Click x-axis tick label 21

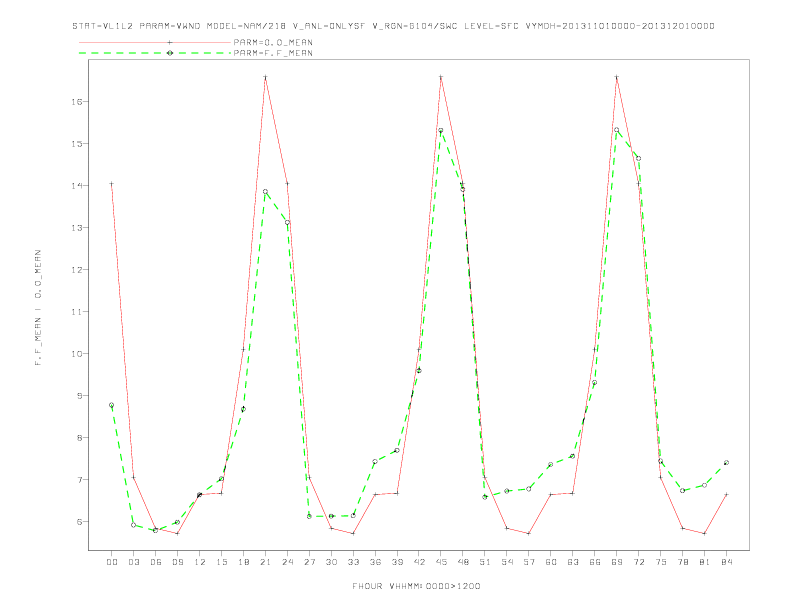(265, 562)
